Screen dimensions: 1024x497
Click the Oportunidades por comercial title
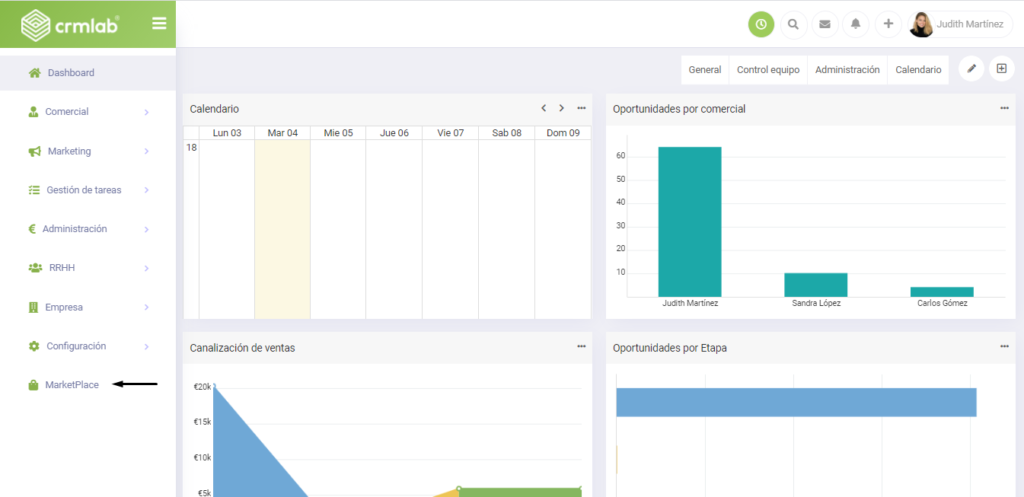(x=679, y=109)
